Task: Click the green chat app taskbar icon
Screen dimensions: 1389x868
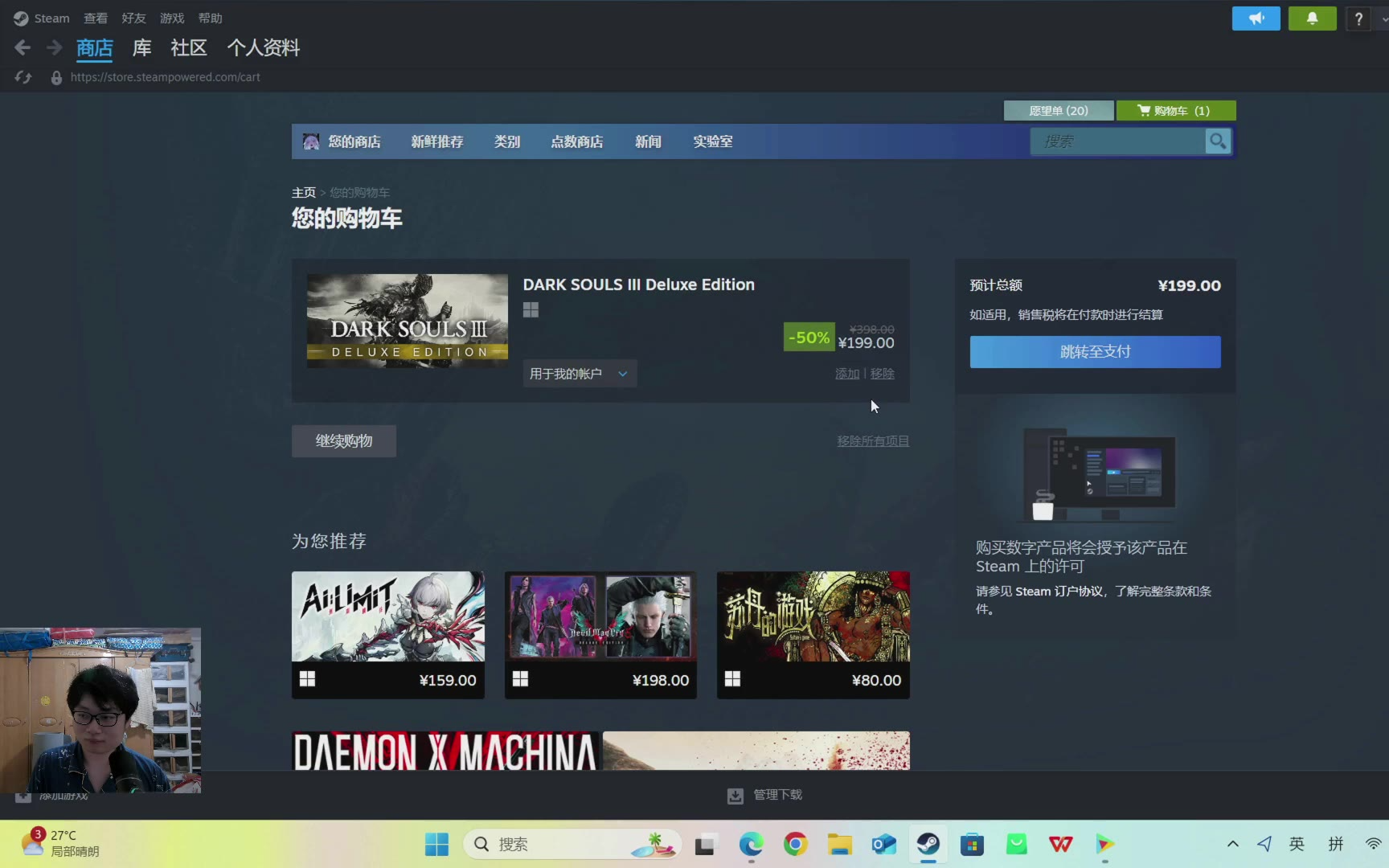Action: tap(1016, 844)
